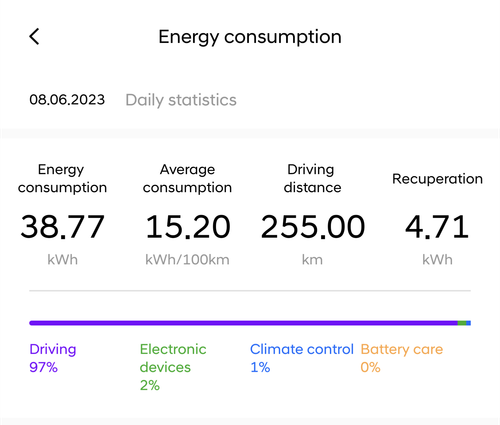Tap the 4.71 kWh recuperation value
500x425 pixels.
[437, 227]
